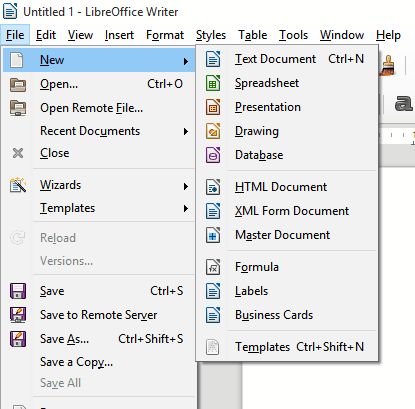The height and width of the screenshot is (409, 415).
Task: Click the yellow Drawing icon
Action: (213, 131)
